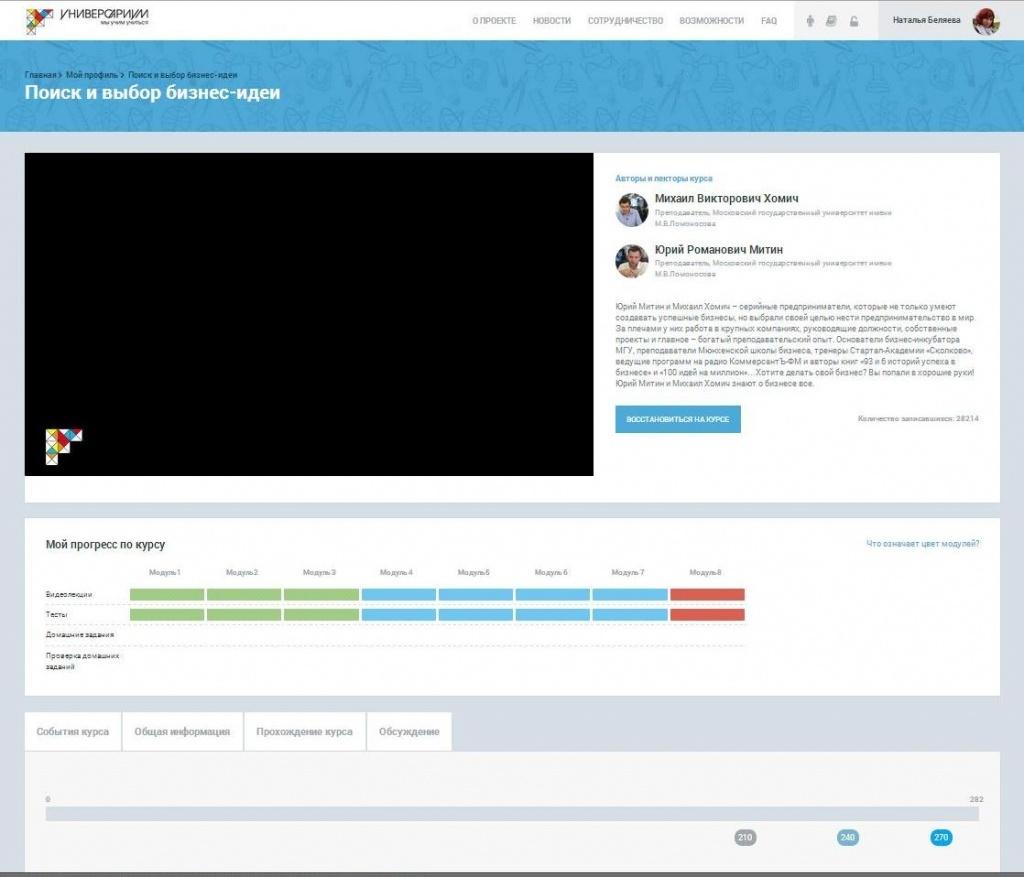
Task: Click the Мой профиль breadcrumb link
Action: [93, 75]
